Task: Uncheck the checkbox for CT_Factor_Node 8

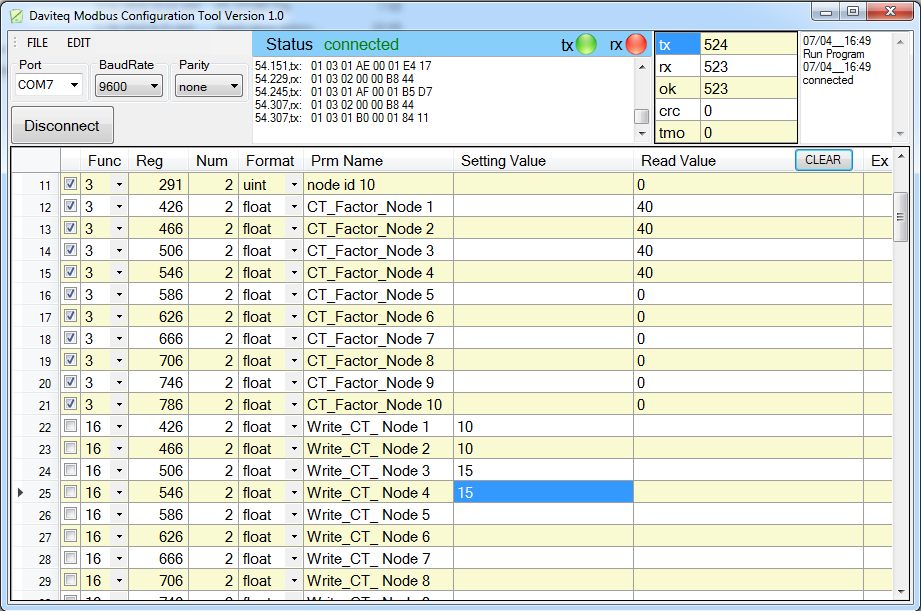Action: pyautogui.click(x=70, y=360)
